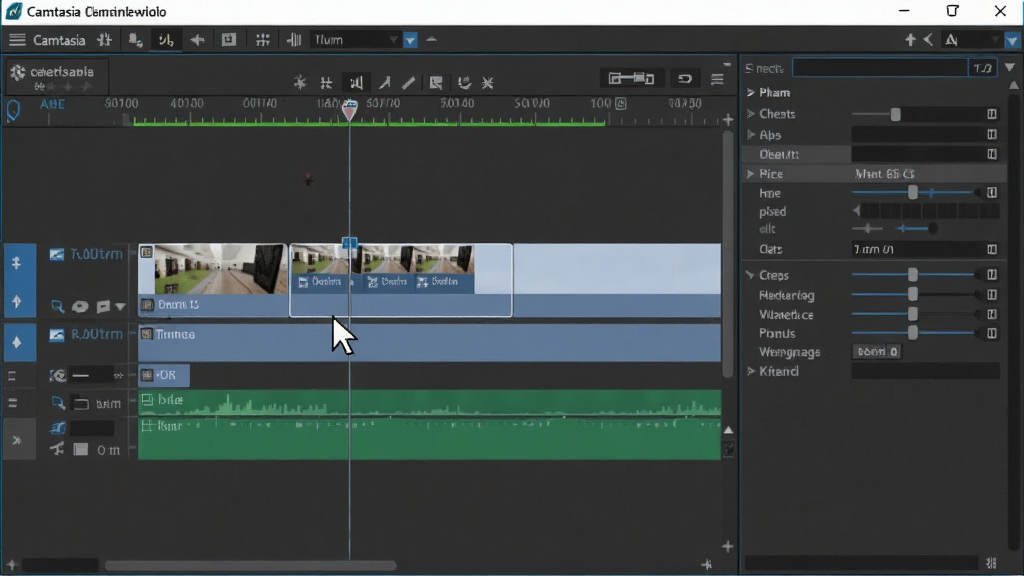Open the Camtasia menu
The image size is (1024, 576).
pos(59,40)
